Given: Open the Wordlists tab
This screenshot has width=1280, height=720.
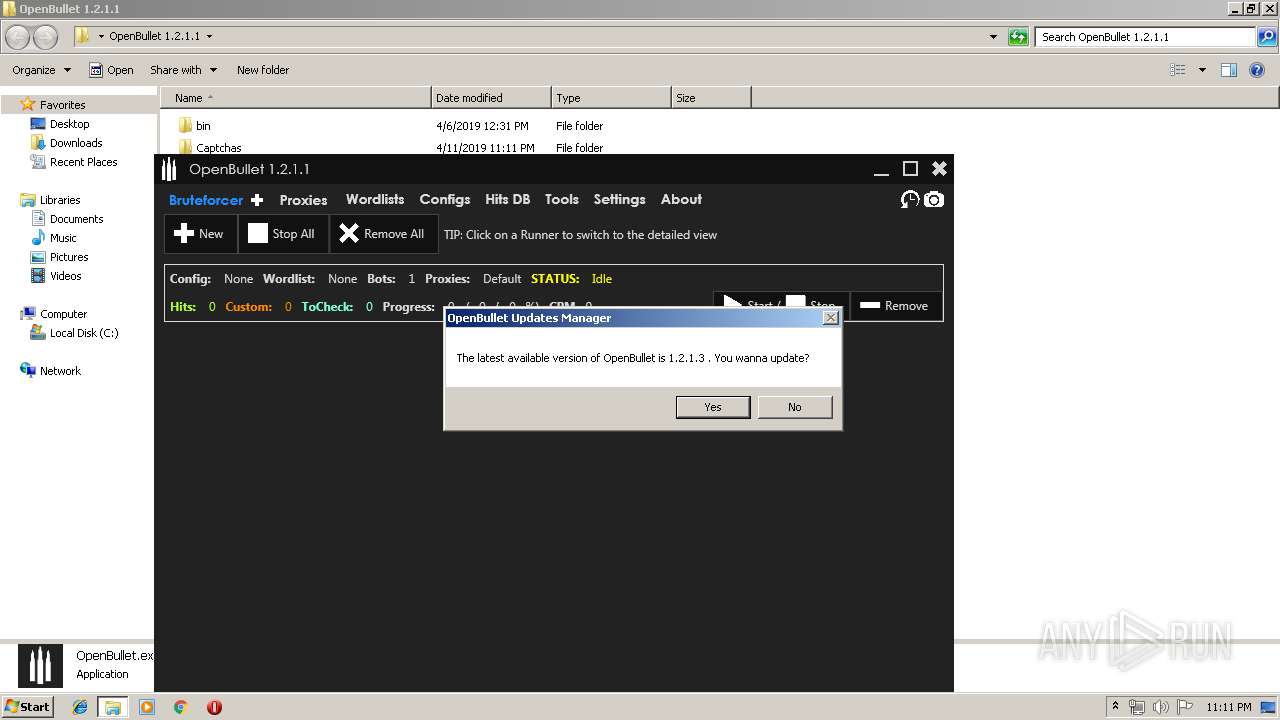Looking at the screenshot, I should 375,199.
